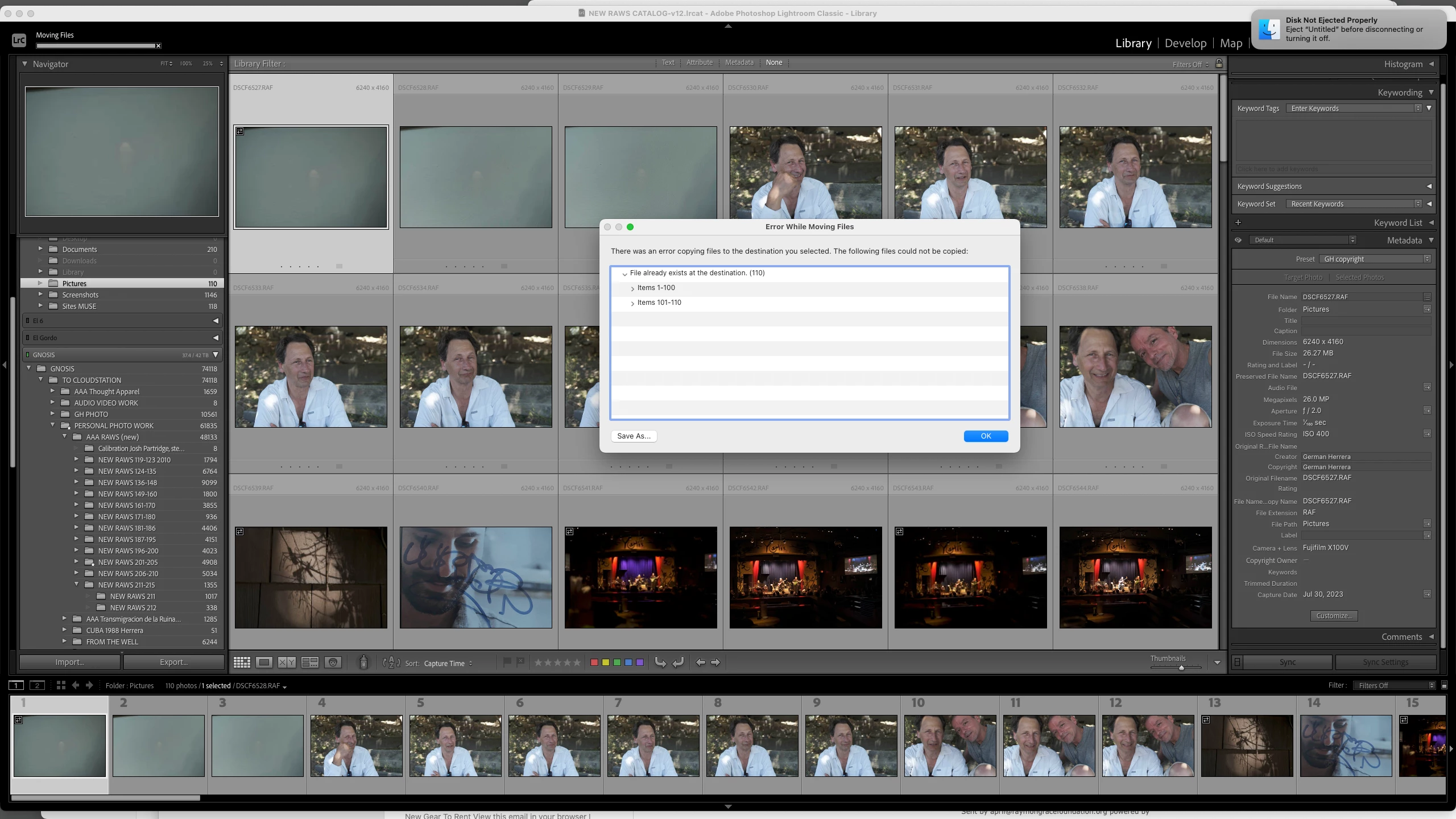This screenshot has width=1456, height=819.
Task: Expand Items 1-100 in error list
Action: tap(632, 288)
